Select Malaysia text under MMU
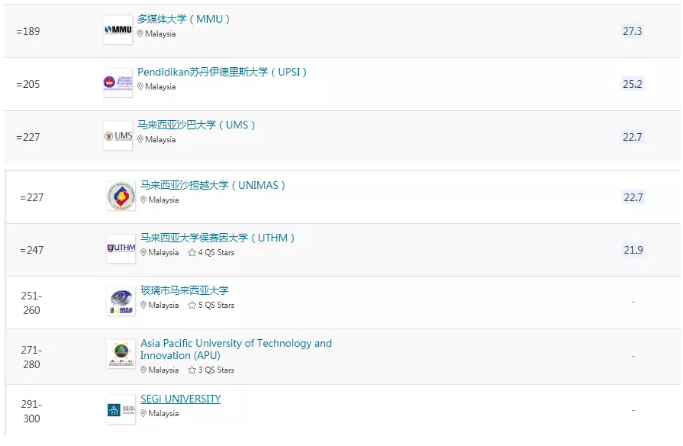This screenshot has height=446, width=683. (x=160, y=34)
